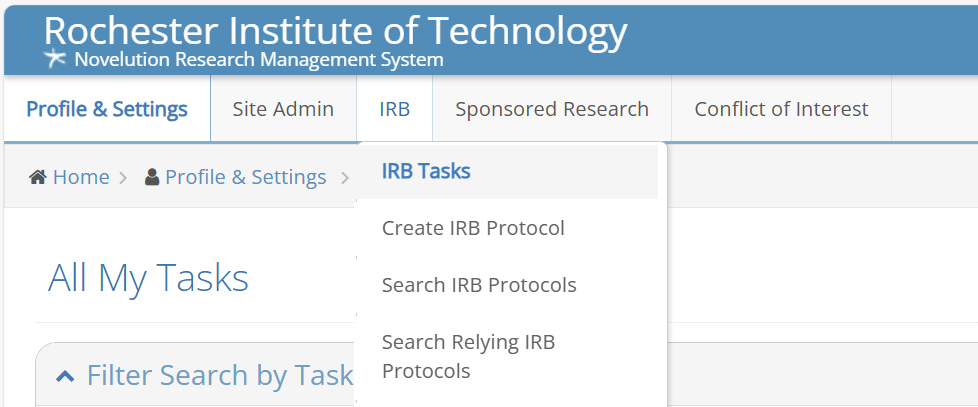The height and width of the screenshot is (407, 978).
Task: Go to the Conflict of Interest tab
Action: pos(781,109)
